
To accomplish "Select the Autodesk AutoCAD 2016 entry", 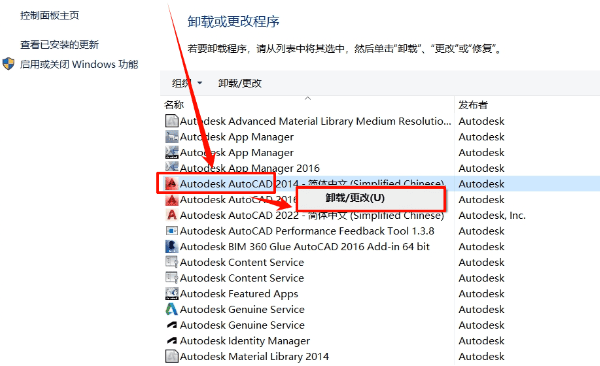I will click(x=238, y=199).
